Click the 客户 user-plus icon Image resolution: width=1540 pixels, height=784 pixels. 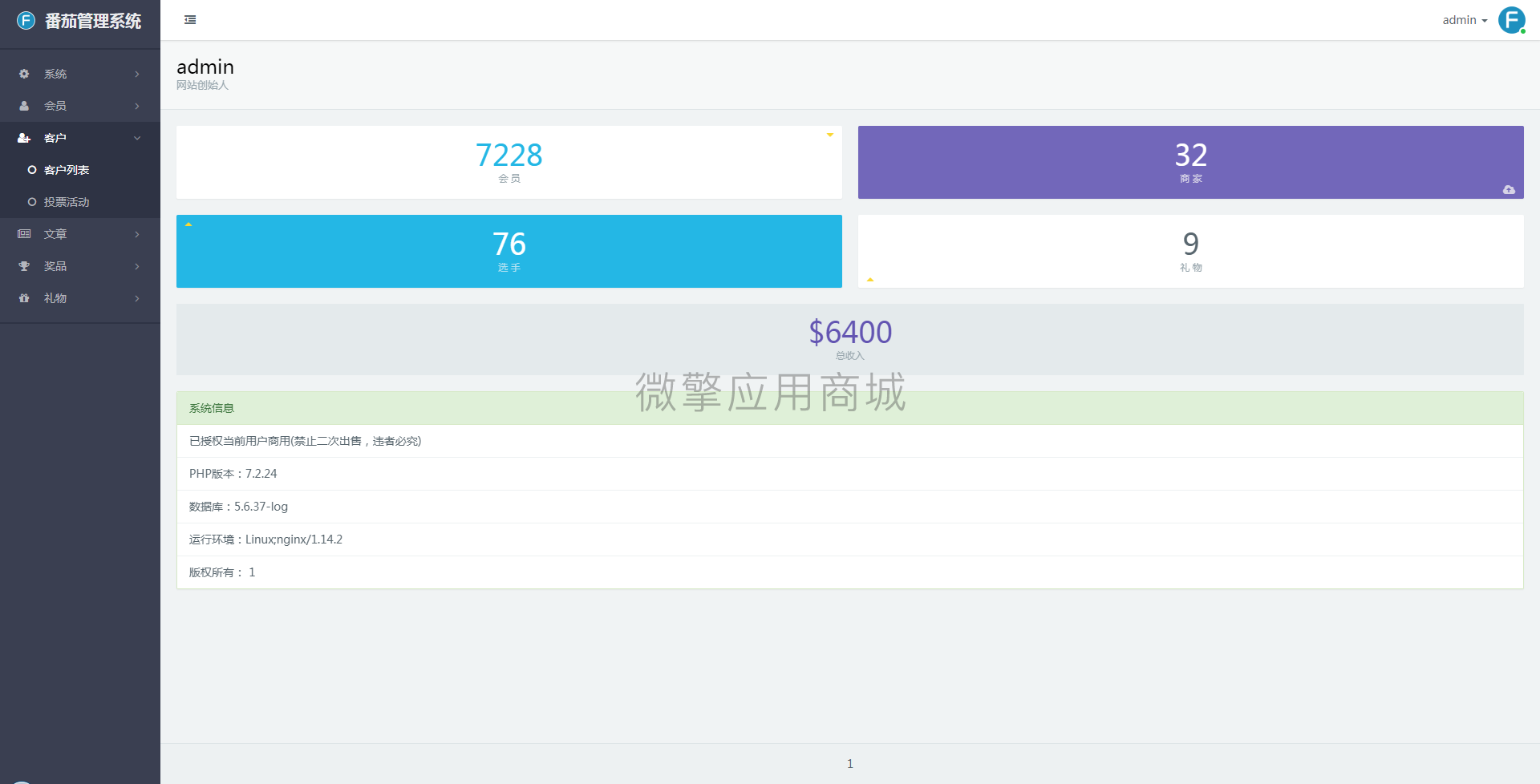coord(24,138)
